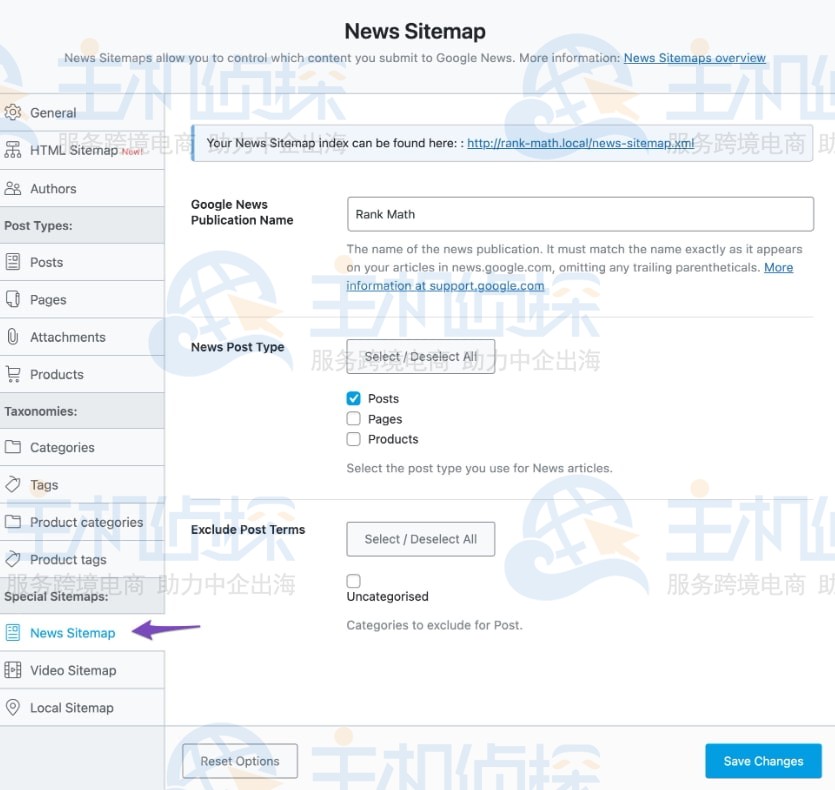The image size is (835, 790).
Task: Switch to the News Sitemap section
Action: tap(72, 633)
